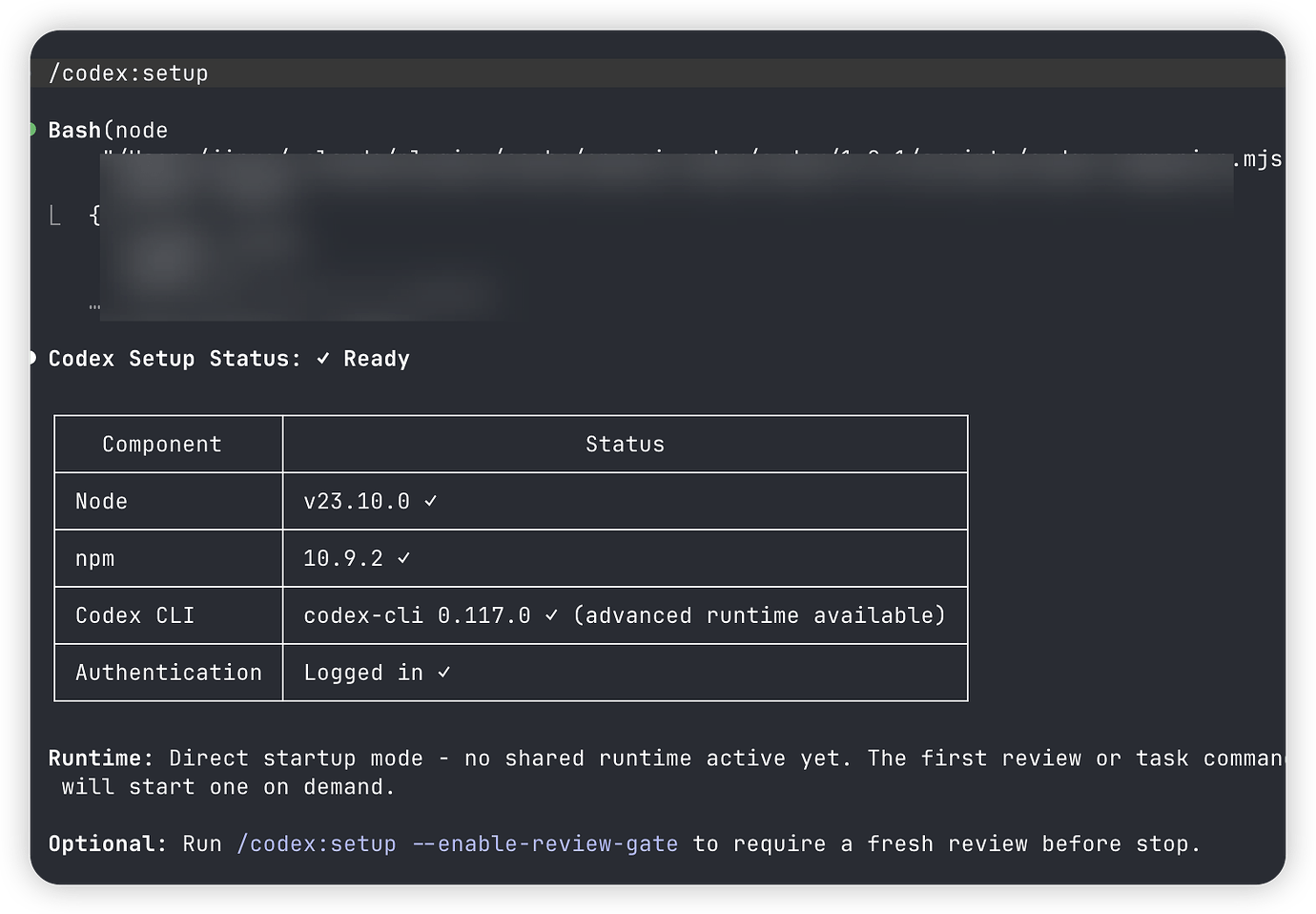
Task: Click the green status dot beside Bash
Action: [x=32, y=130]
